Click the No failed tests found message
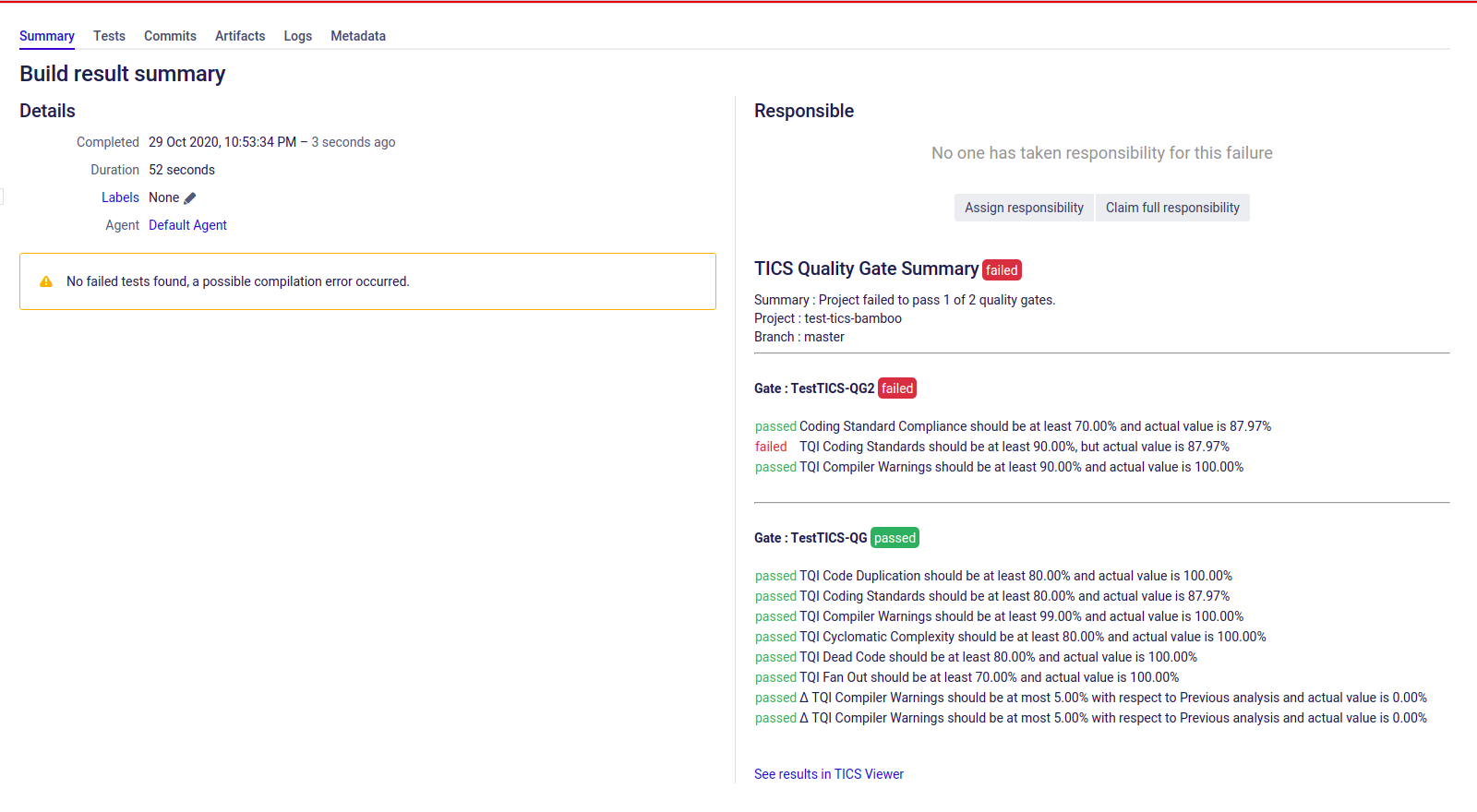This screenshot has width=1477, height=812. (x=238, y=281)
